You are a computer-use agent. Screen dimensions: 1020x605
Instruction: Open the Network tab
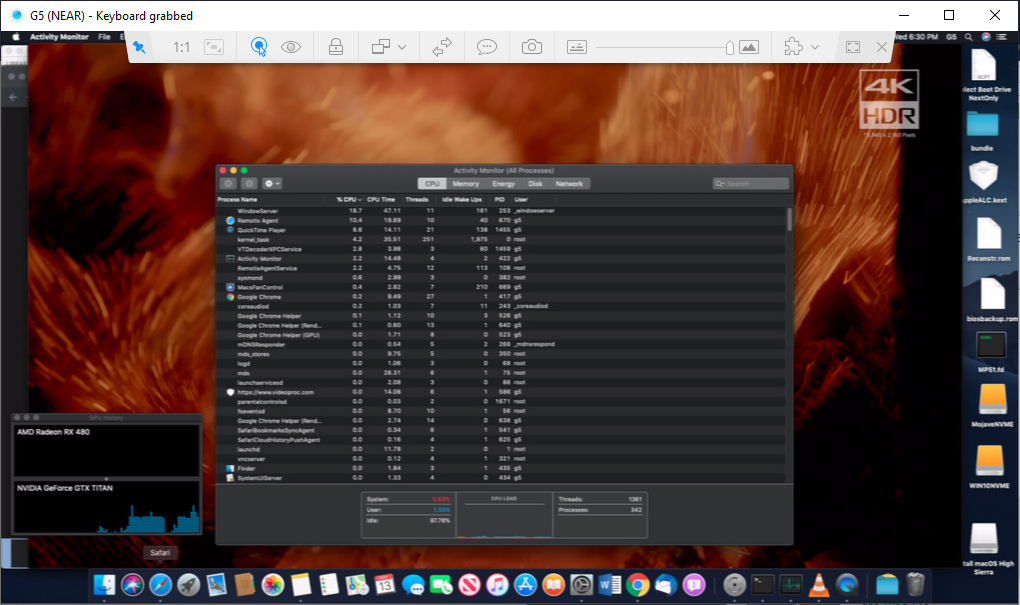coord(569,183)
